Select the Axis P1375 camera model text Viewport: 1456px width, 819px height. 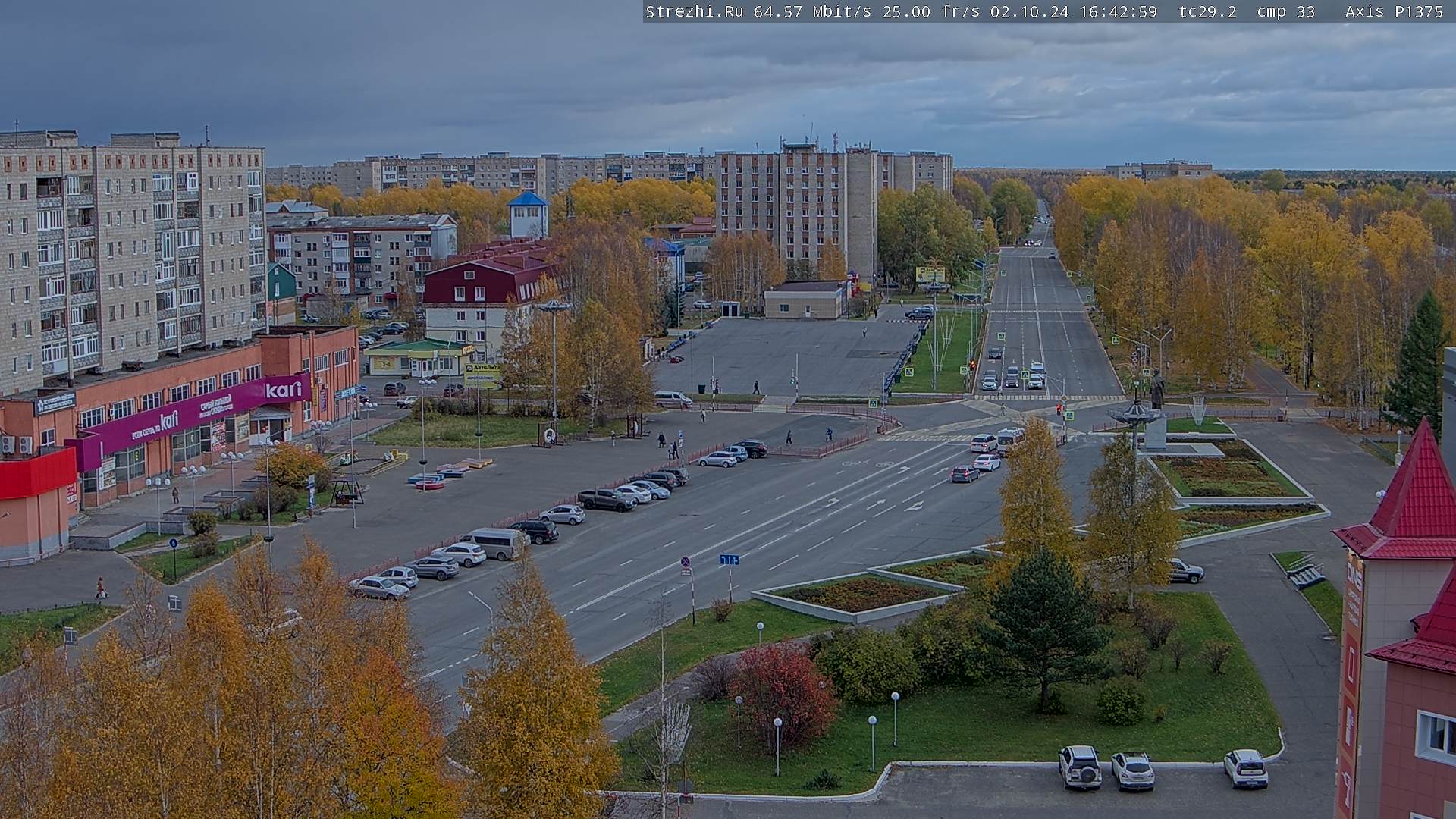click(1395, 11)
